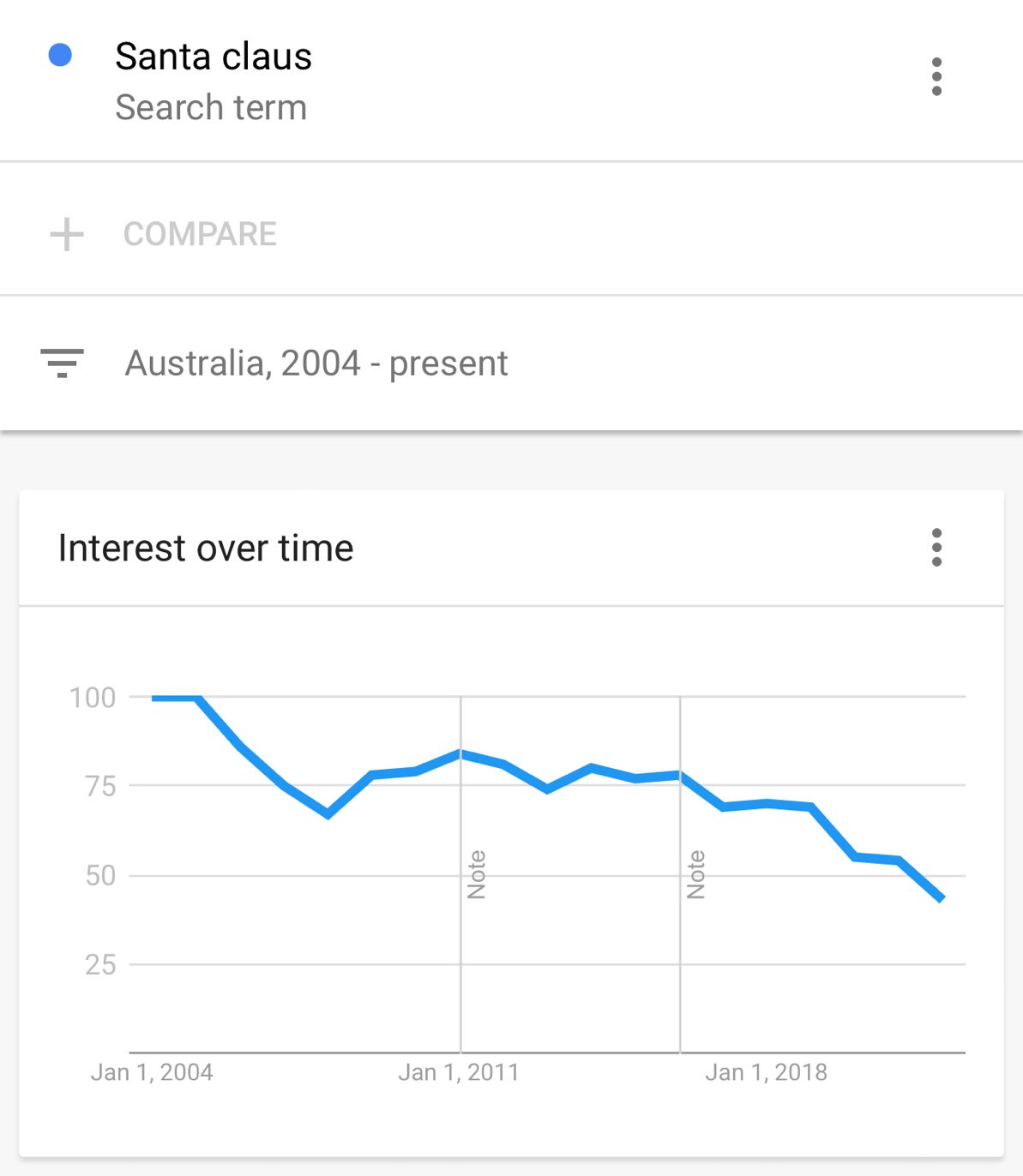The image size is (1023, 1176).
Task: Click the "Jan 1, 2011" axis label
Action: pos(459,1072)
